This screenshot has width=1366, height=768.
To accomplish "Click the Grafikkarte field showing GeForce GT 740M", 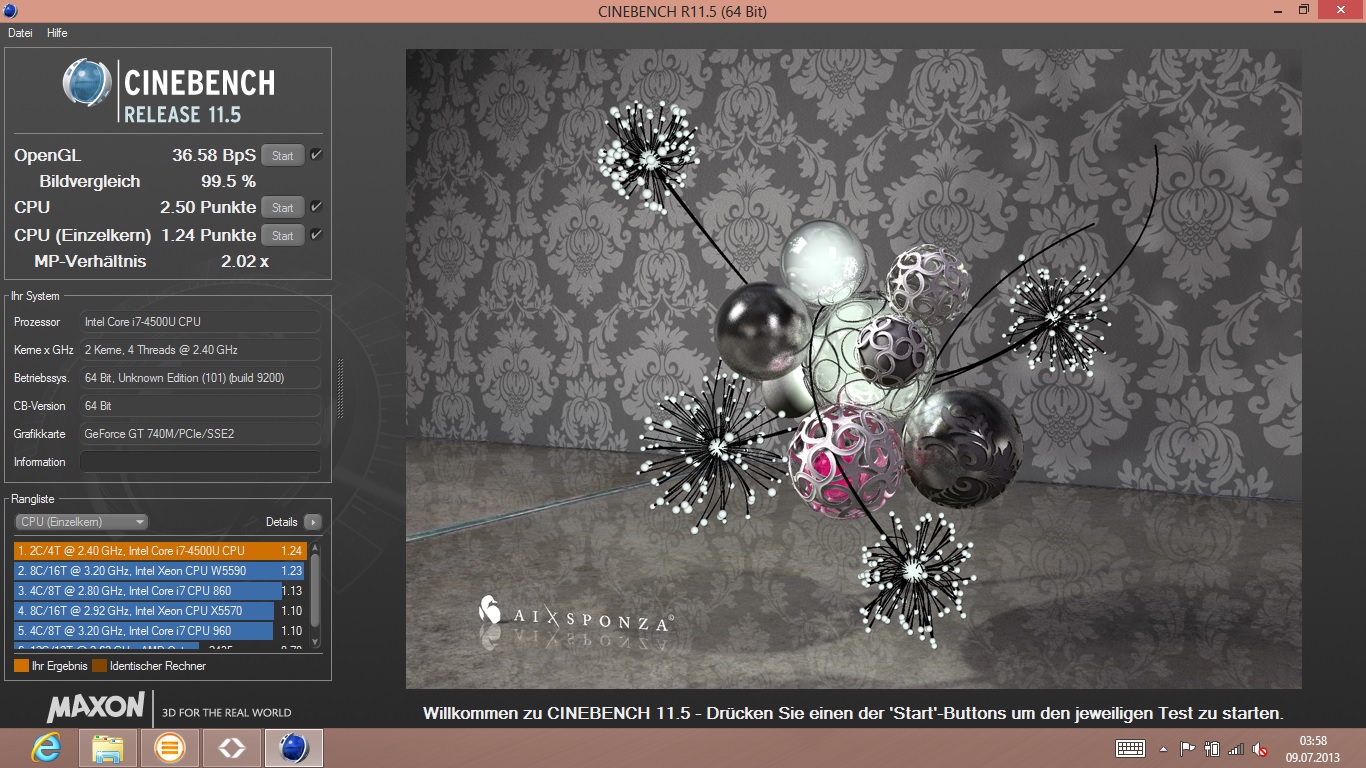I will pos(200,434).
